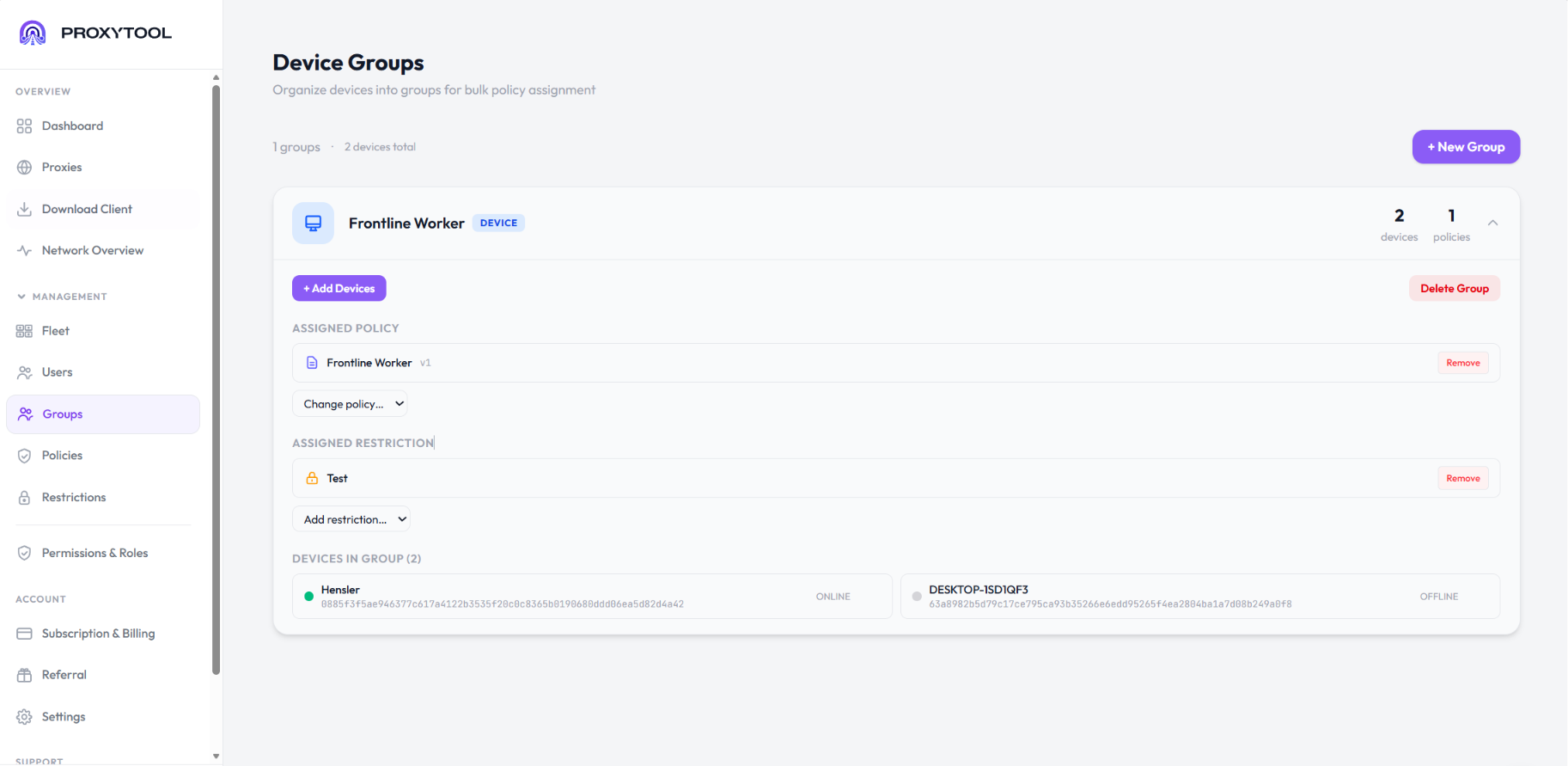Open Subscription & Billing

103,634
